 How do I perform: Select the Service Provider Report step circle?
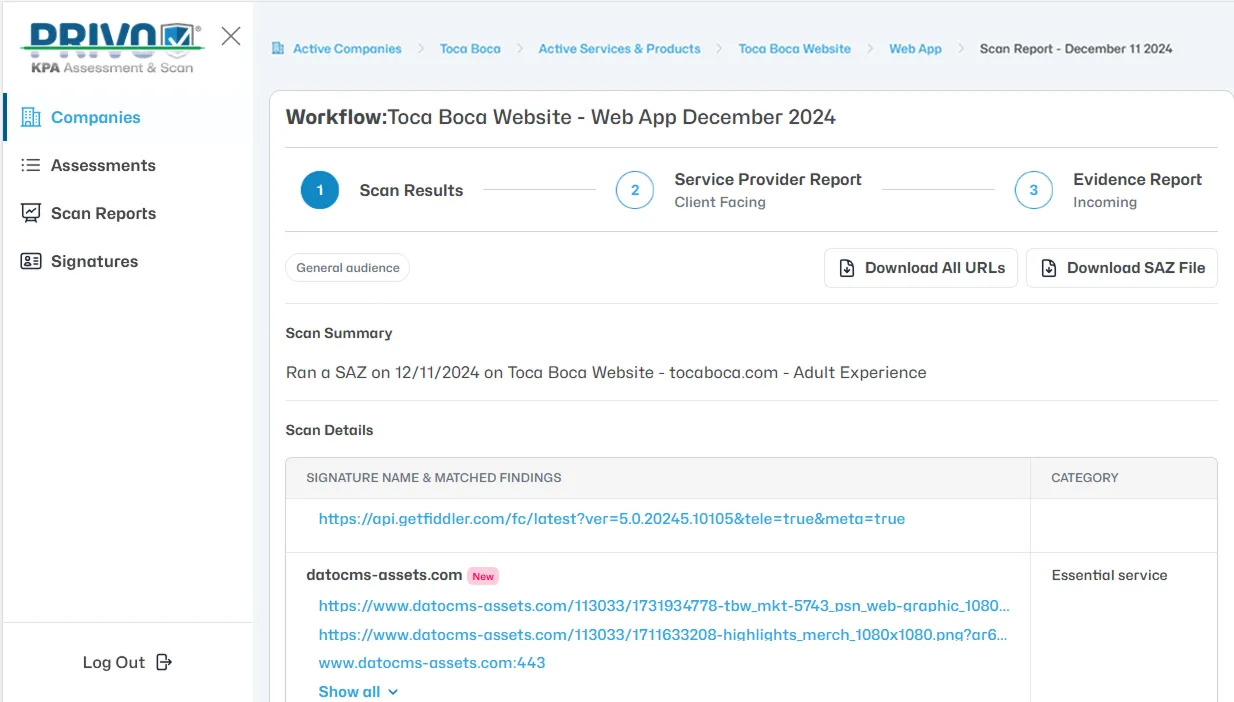tap(635, 190)
